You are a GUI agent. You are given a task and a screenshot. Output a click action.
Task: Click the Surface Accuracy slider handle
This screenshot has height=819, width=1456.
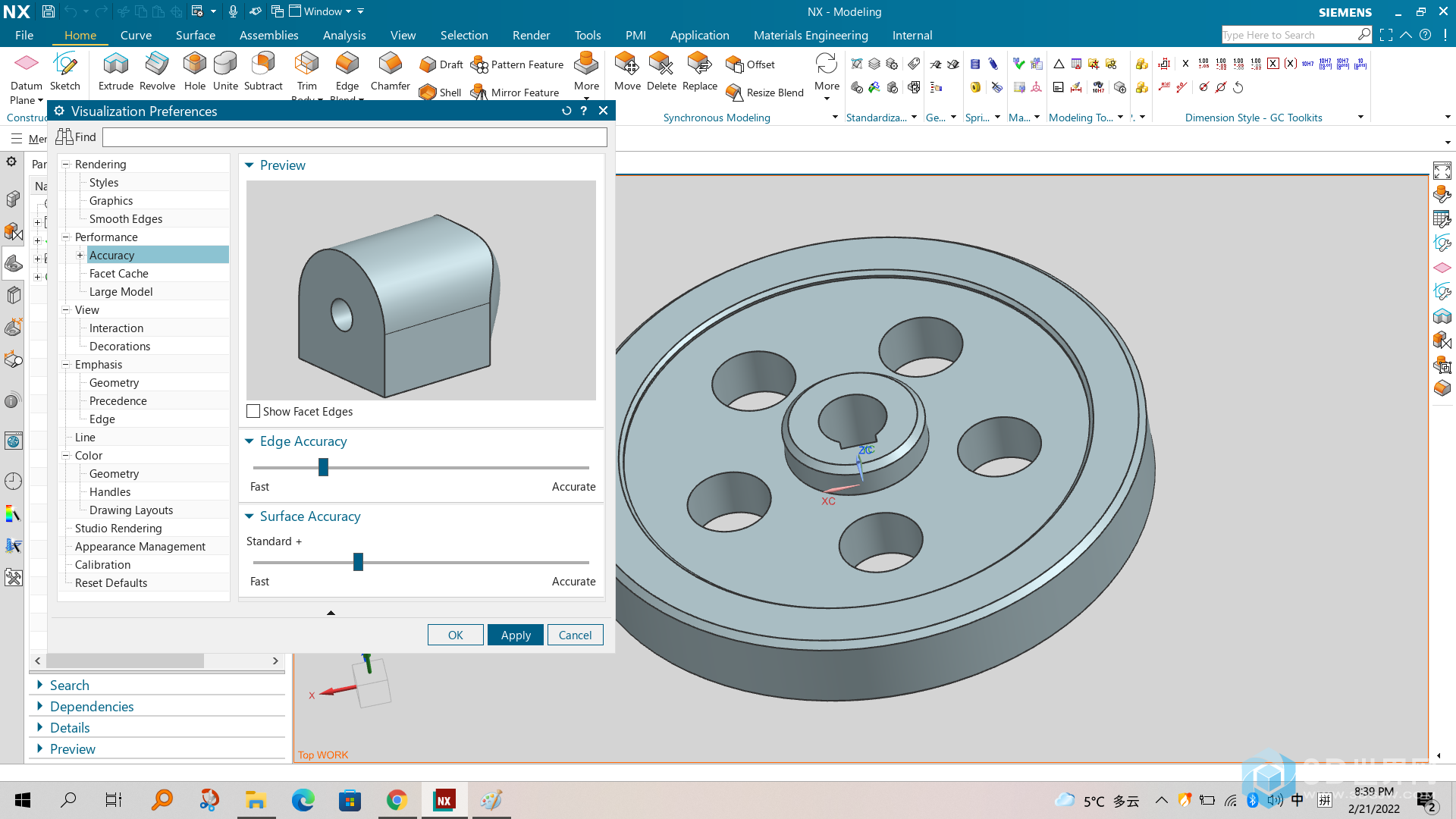pos(358,562)
